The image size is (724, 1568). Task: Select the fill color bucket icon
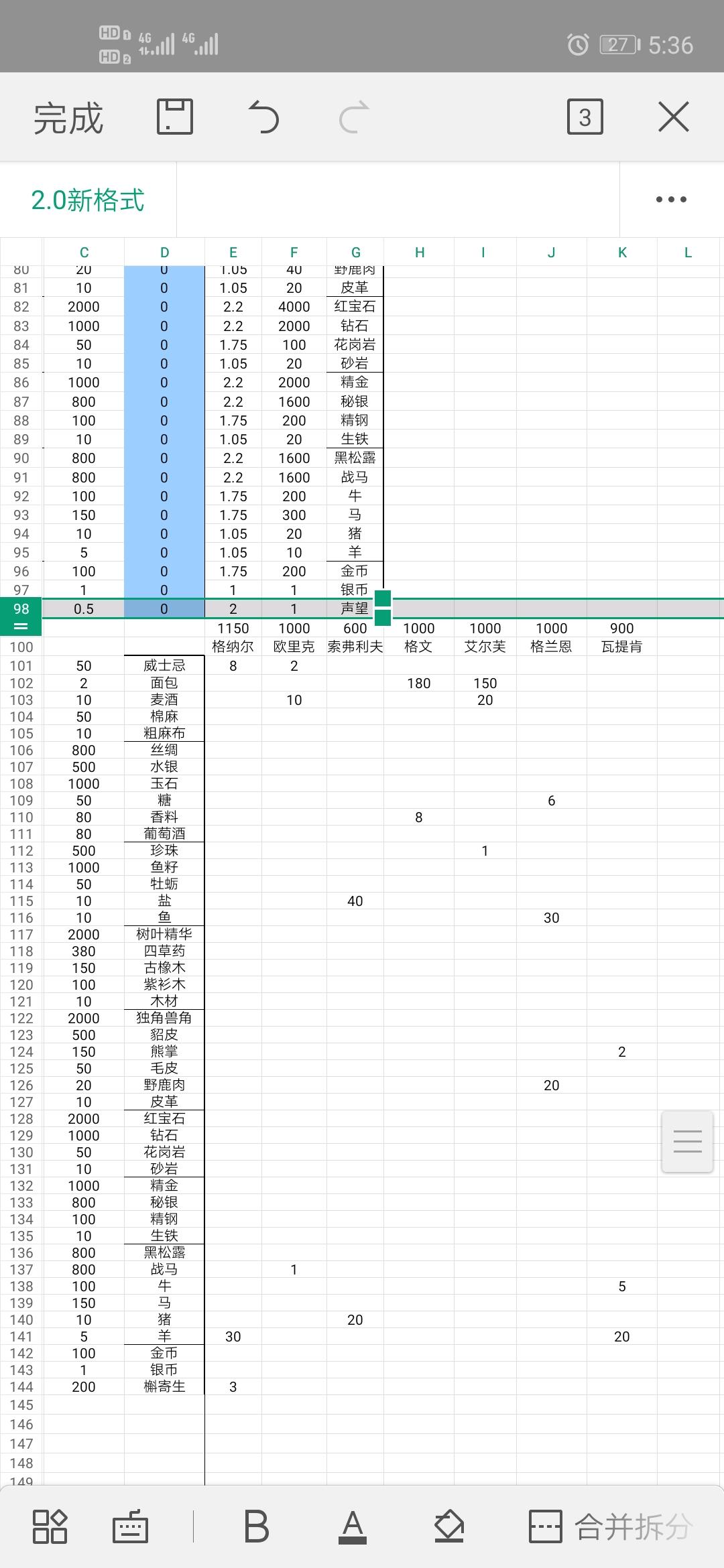pos(448,1526)
